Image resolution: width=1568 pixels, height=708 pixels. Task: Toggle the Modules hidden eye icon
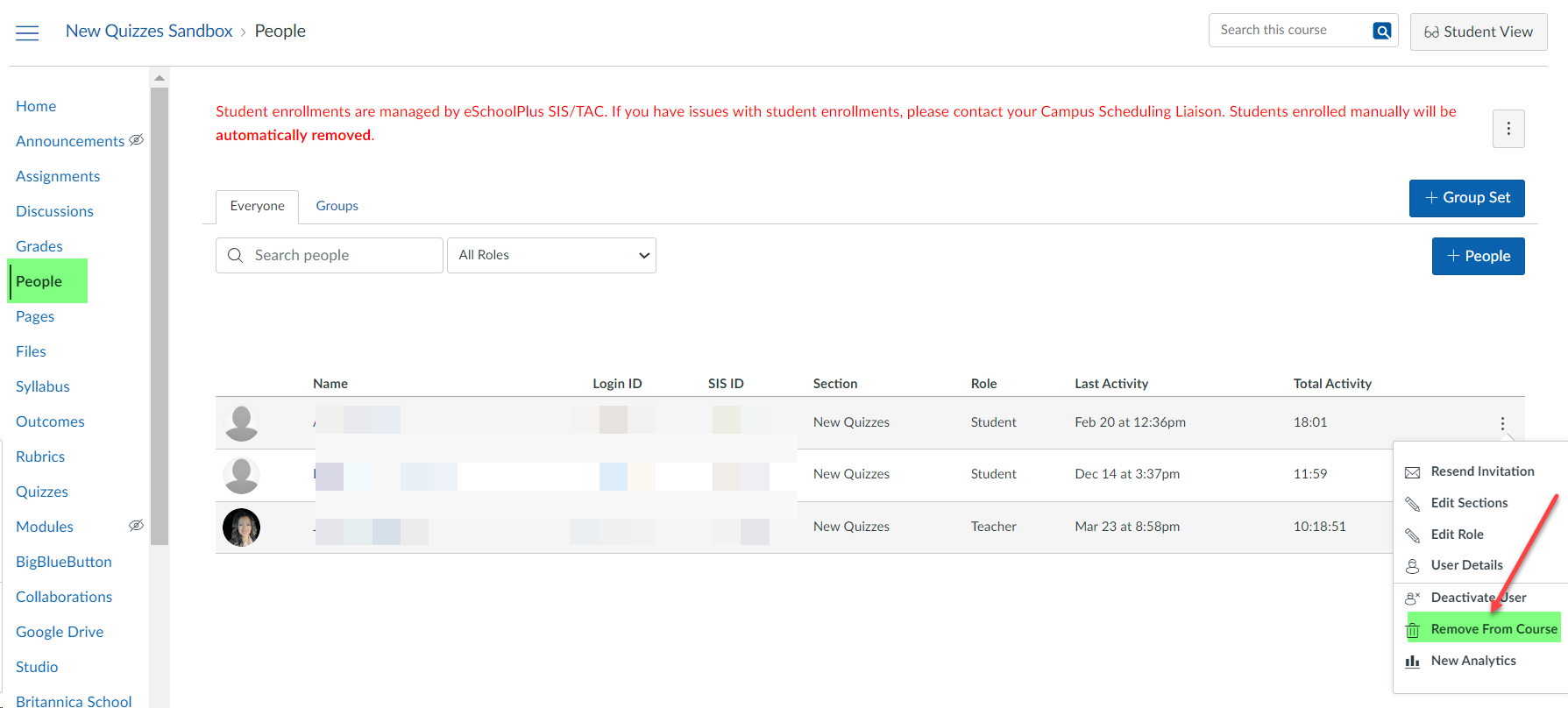tap(137, 526)
